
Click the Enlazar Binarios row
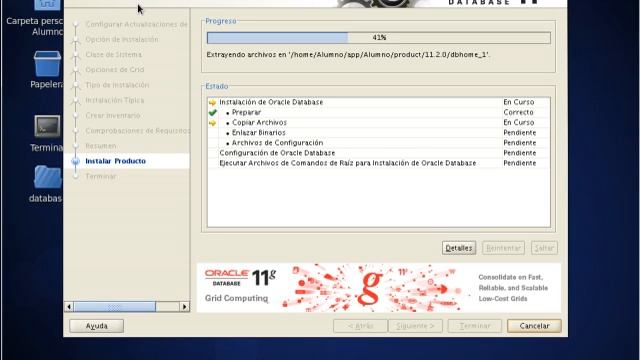[x=378, y=133]
